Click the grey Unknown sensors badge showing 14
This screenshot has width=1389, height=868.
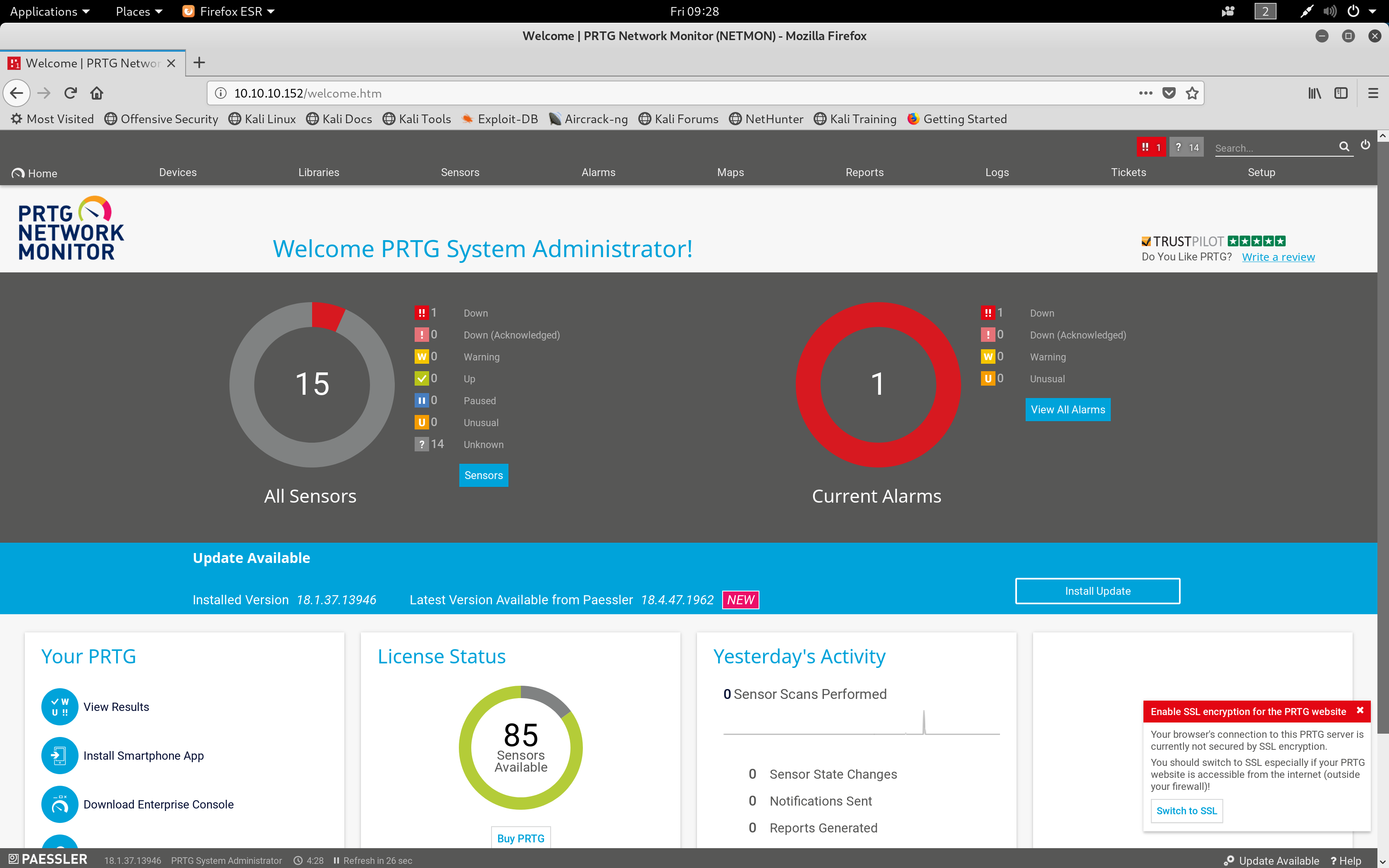pyautogui.click(x=1186, y=148)
